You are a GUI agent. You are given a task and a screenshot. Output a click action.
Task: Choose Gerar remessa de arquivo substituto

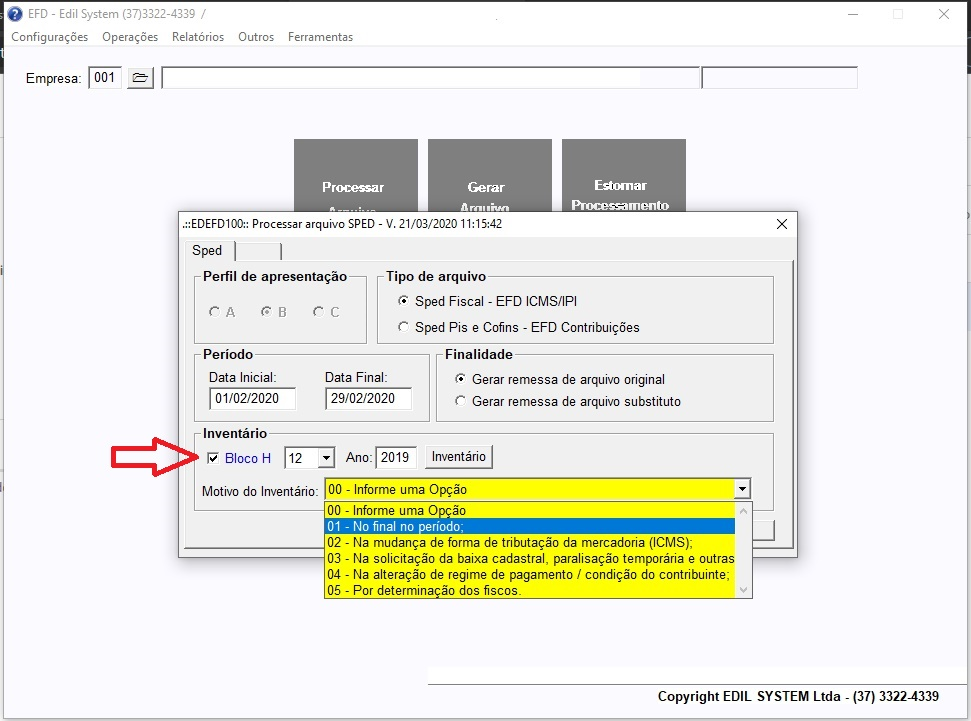point(461,401)
